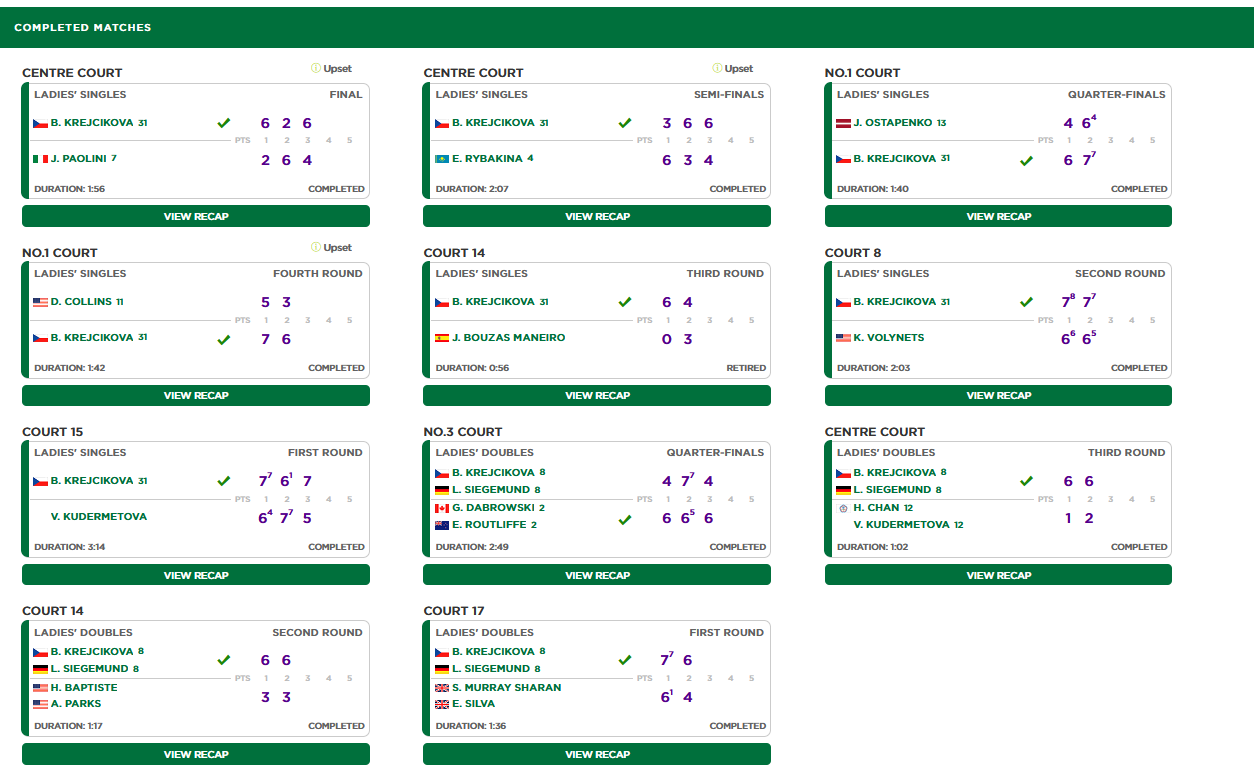Open K. Volynets player link
Screen dimensions: 1254x775
point(888,338)
